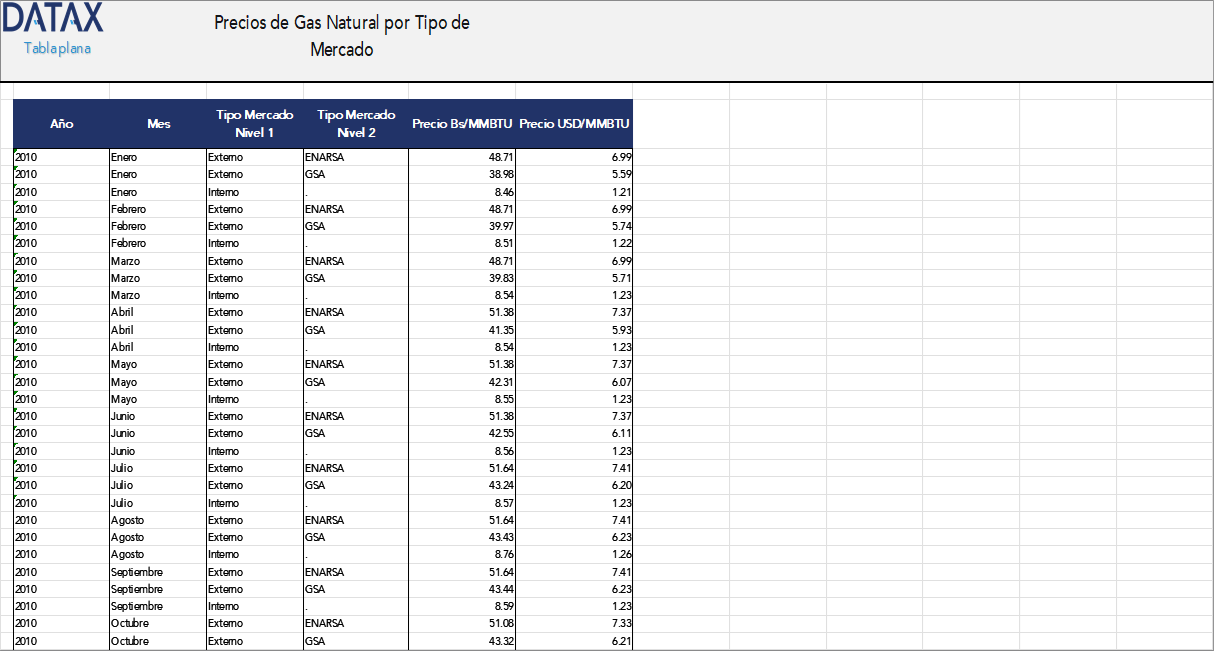Click the 6.99 USD price for Enero ENARSA
The height and width of the screenshot is (651, 1214).
pyautogui.click(x=621, y=157)
